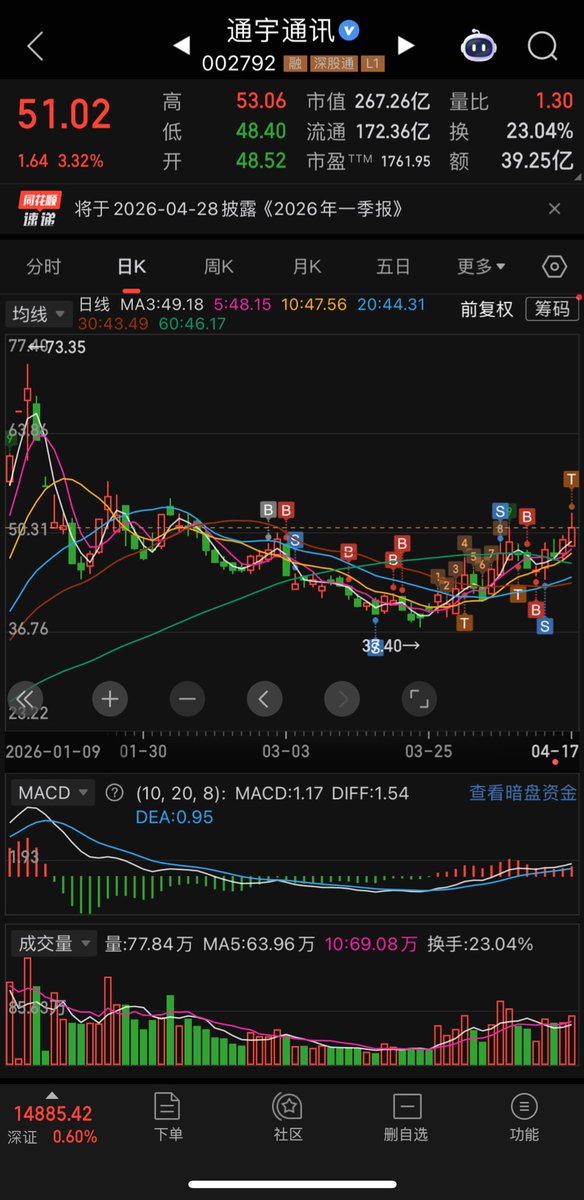Select the 周K tab
This screenshot has width=584, height=1200.
(x=219, y=266)
